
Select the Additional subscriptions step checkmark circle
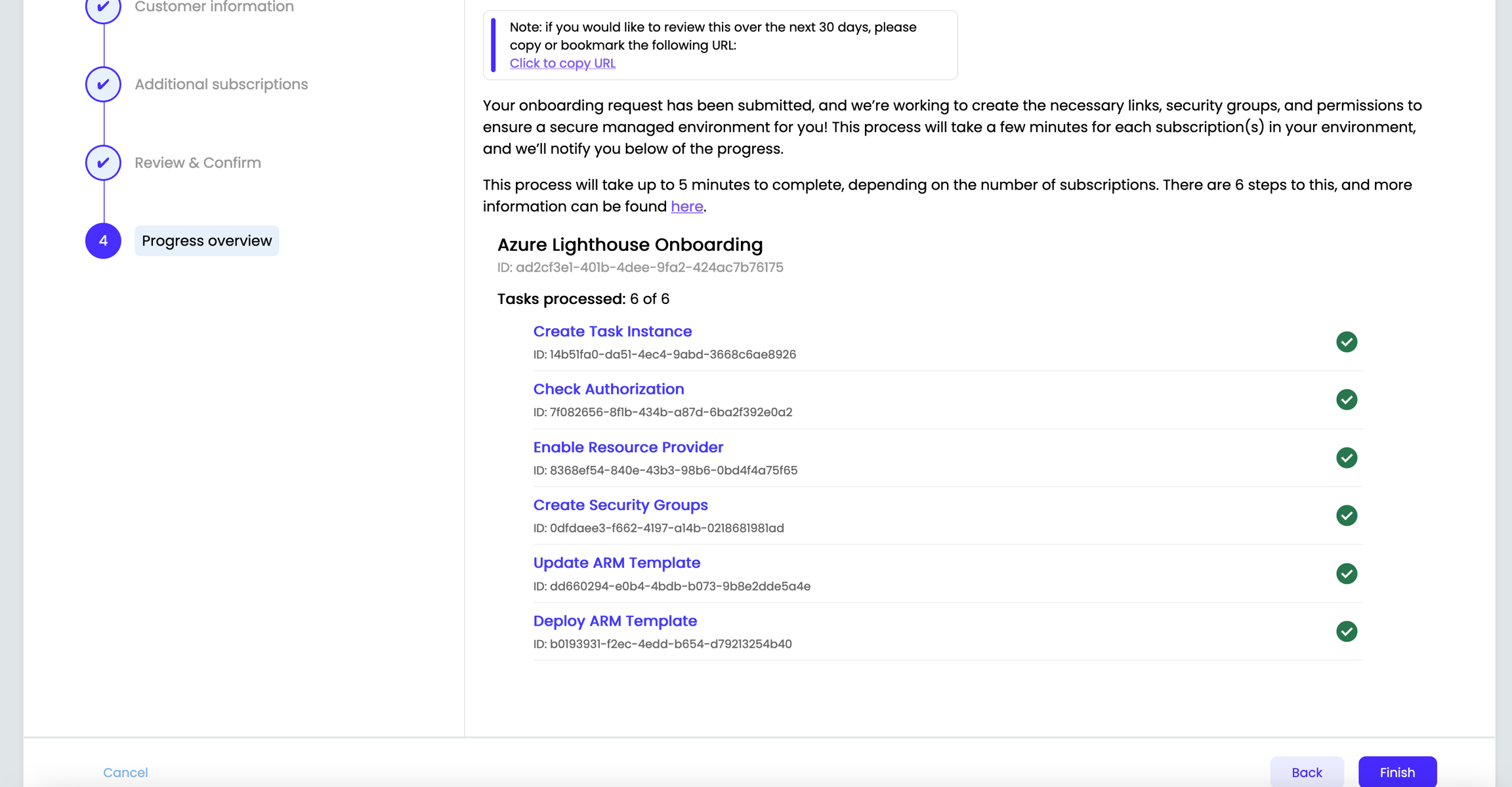click(103, 84)
